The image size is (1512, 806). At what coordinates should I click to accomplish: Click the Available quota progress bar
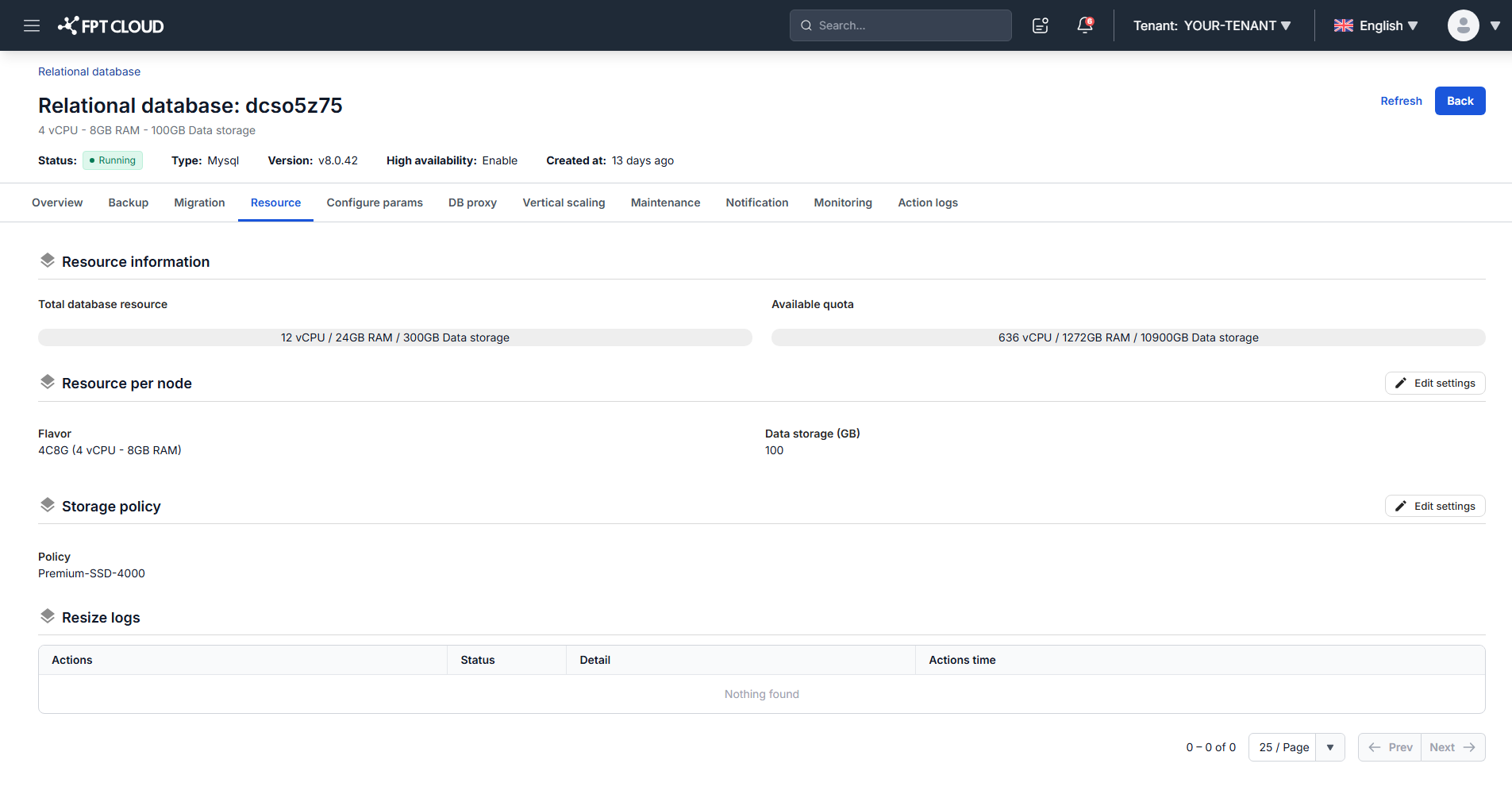1128,337
